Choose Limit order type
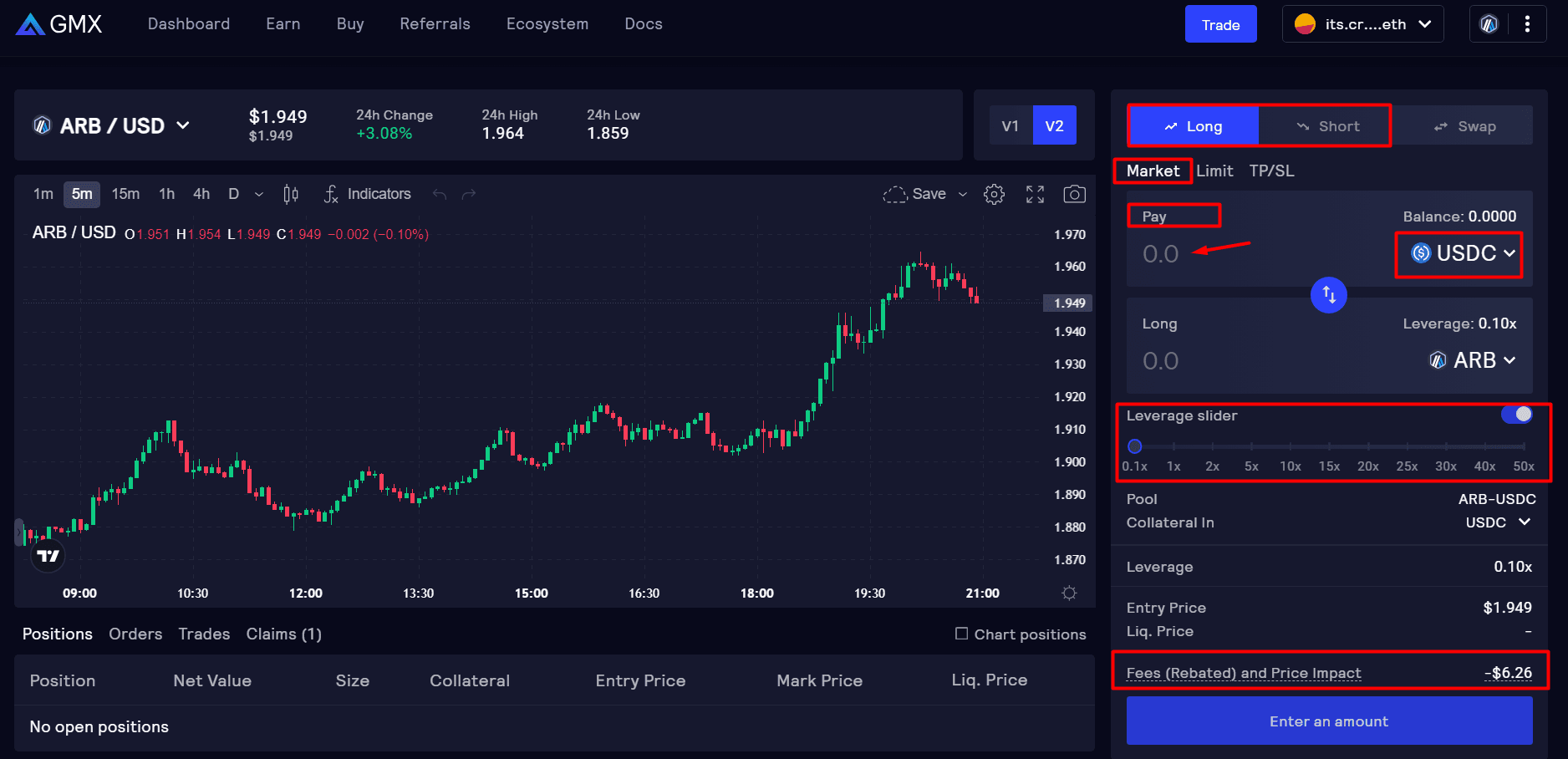Screen dimensions: 1568x759 (1214, 171)
